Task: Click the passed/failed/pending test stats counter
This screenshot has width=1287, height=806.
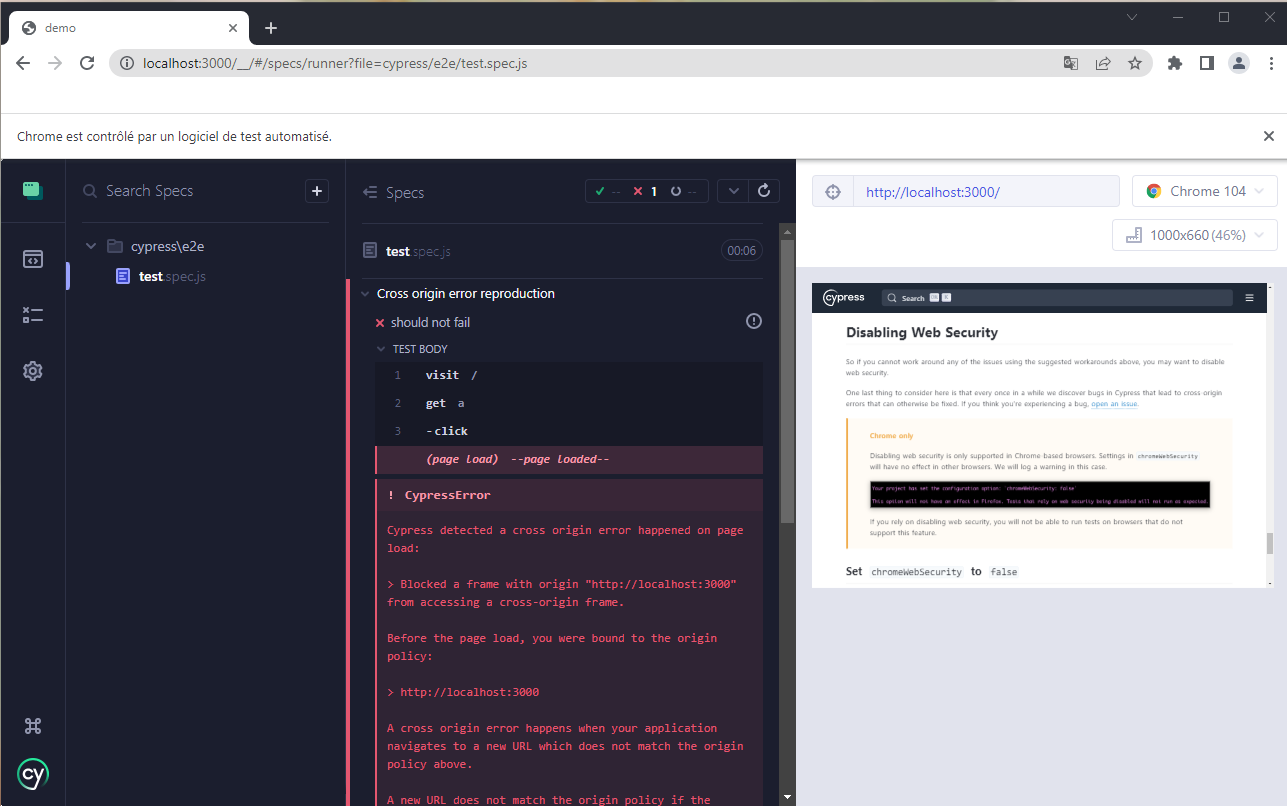Action: [x=647, y=191]
